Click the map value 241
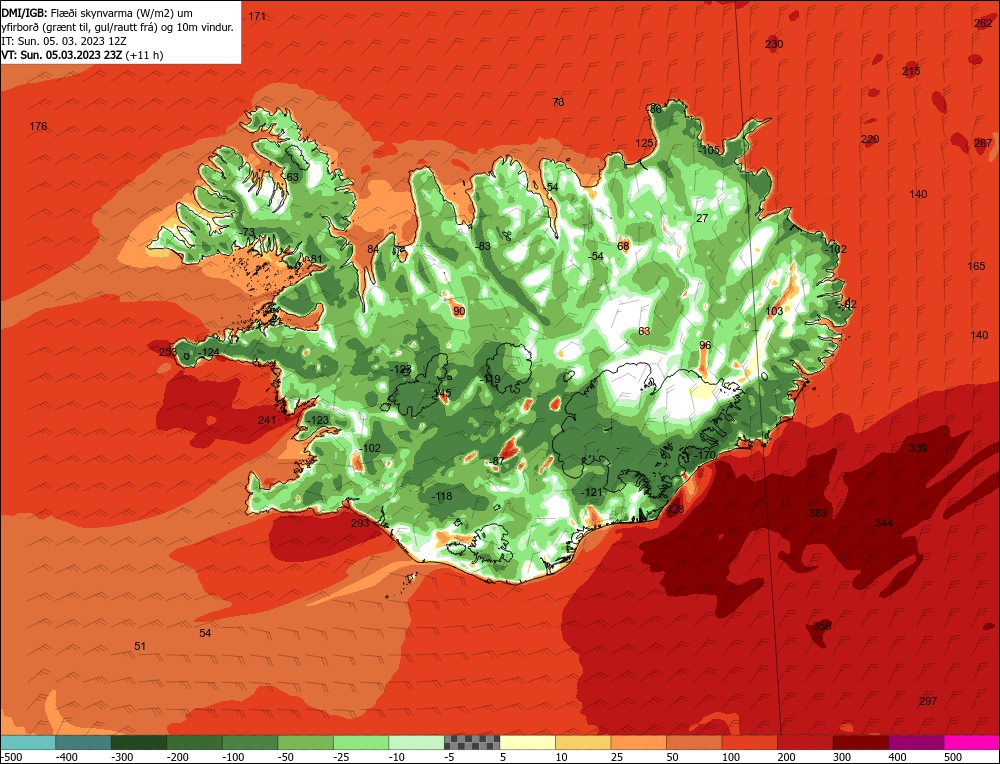Viewport: 1000px width, 764px height. (x=267, y=420)
